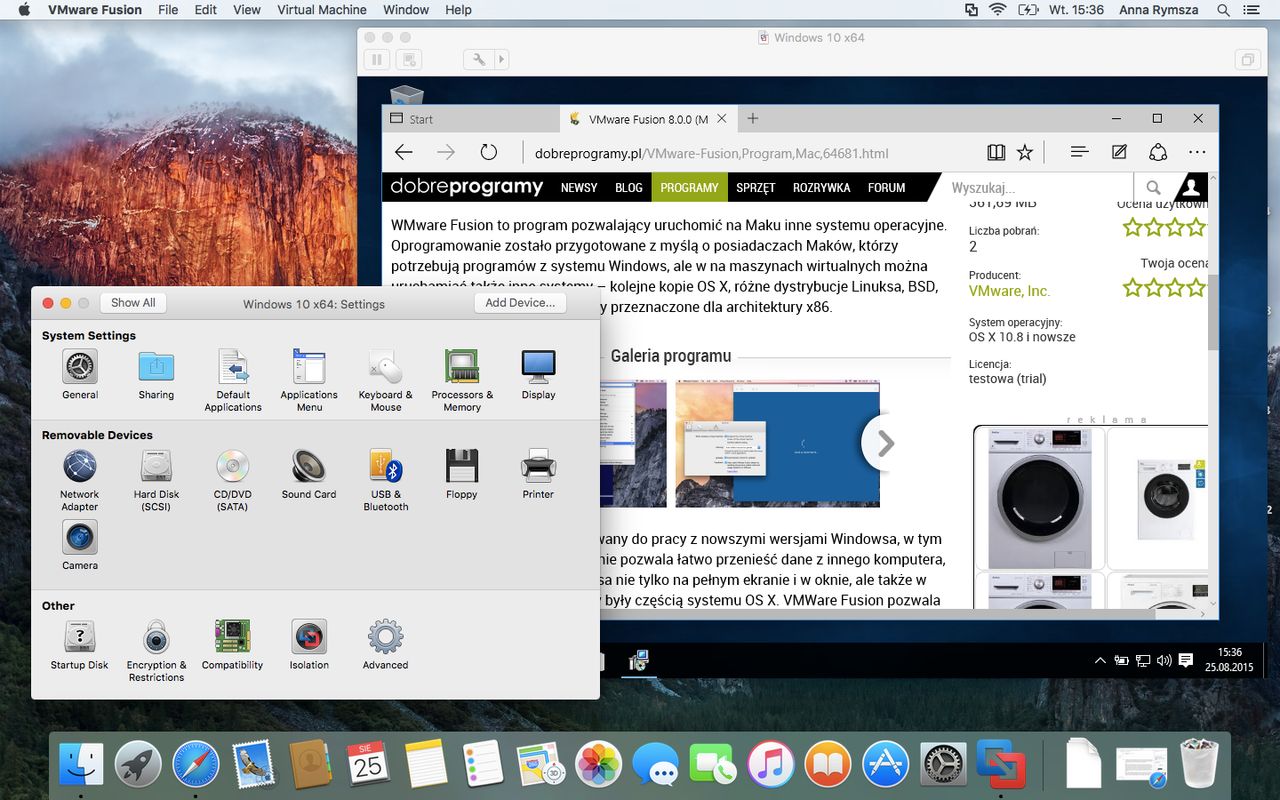This screenshot has height=800, width=1280.
Task: Click user profile icon on site
Action: (1189, 187)
